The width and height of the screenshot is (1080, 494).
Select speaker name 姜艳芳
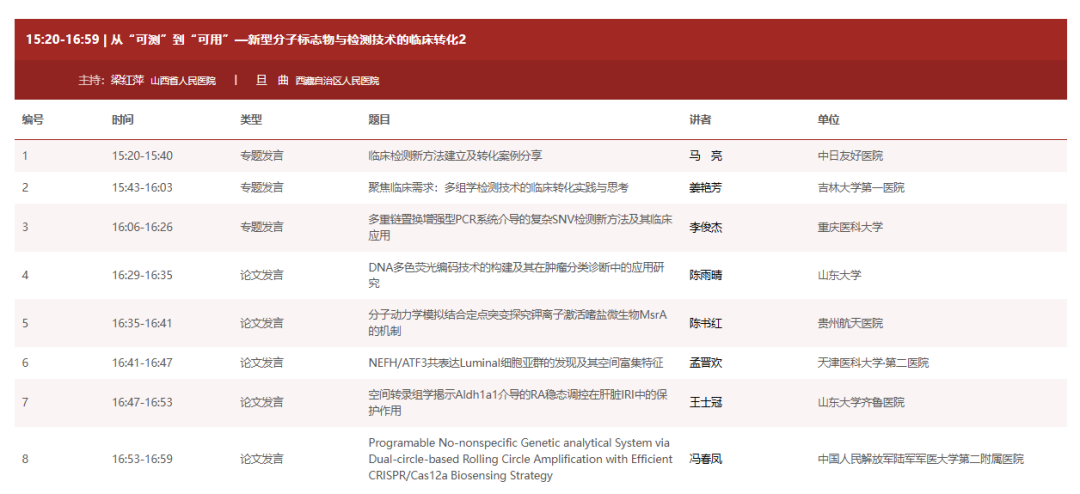point(706,187)
